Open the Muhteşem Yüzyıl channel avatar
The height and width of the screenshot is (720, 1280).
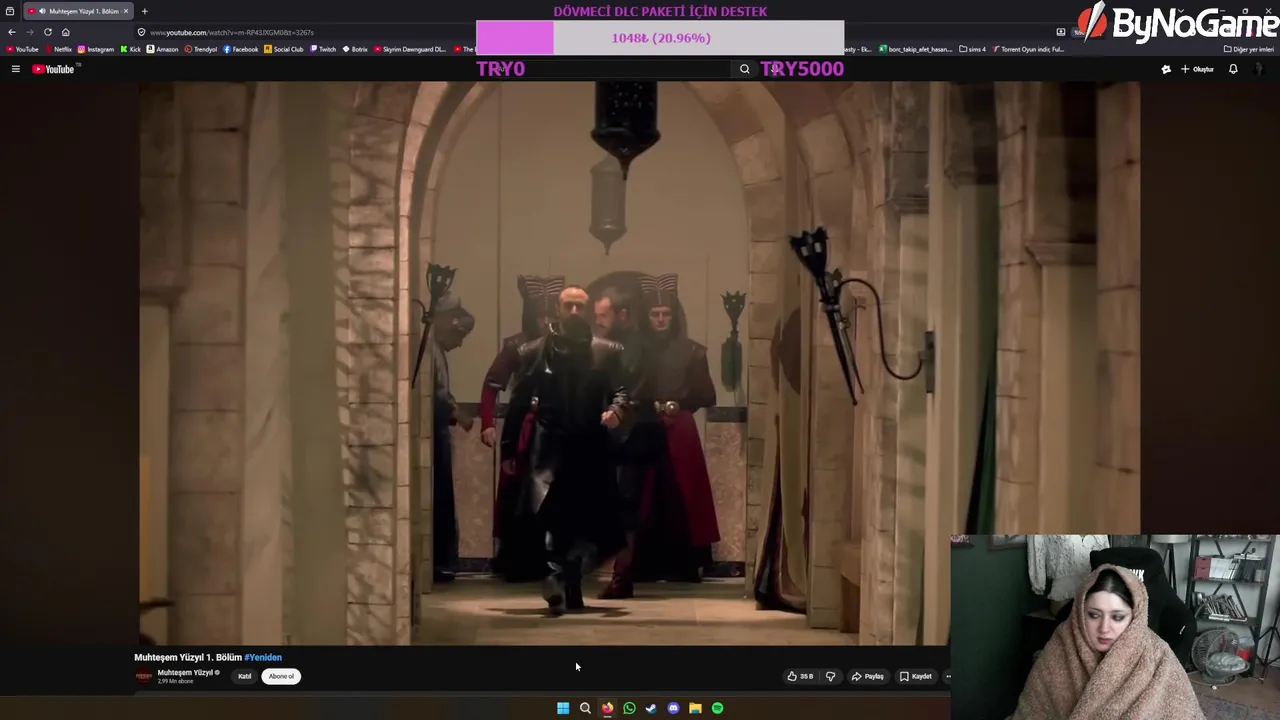coord(144,676)
